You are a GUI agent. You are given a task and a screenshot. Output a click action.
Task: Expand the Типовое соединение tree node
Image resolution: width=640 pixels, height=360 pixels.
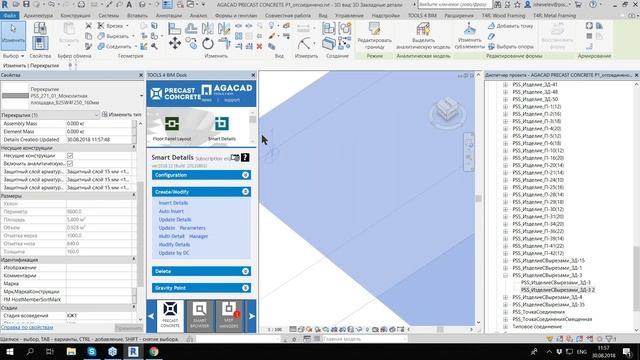click(505, 327)
